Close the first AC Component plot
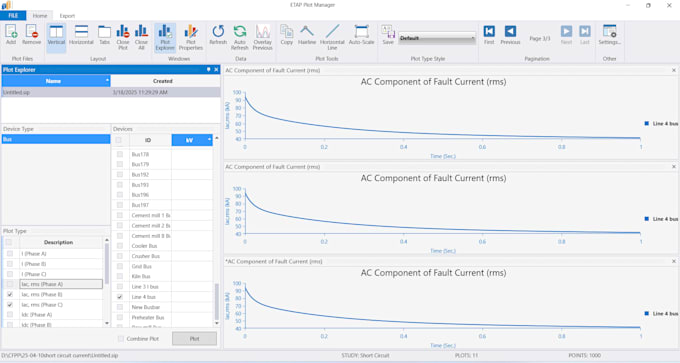 674,70
